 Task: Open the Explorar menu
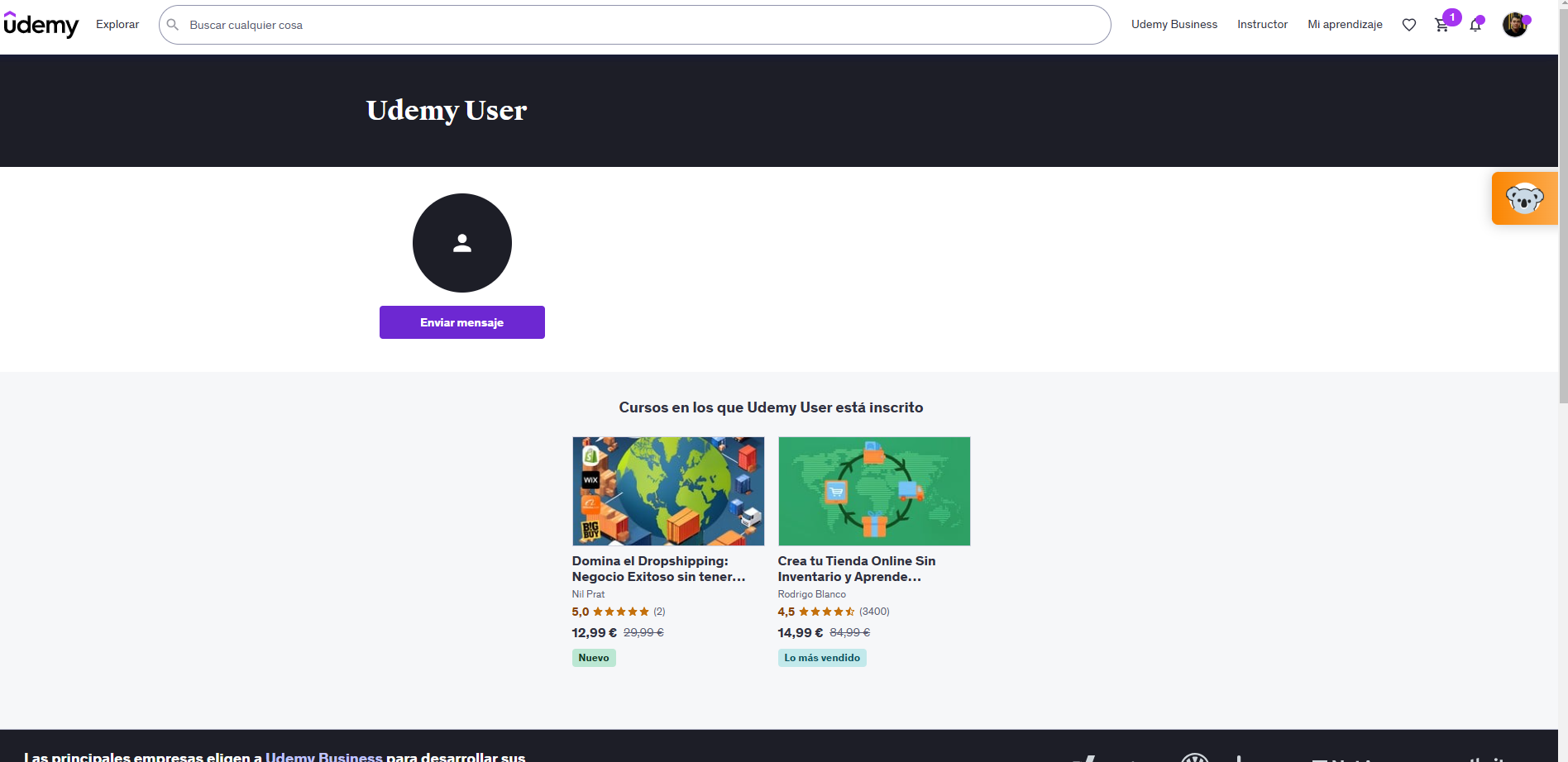[117, 25]
